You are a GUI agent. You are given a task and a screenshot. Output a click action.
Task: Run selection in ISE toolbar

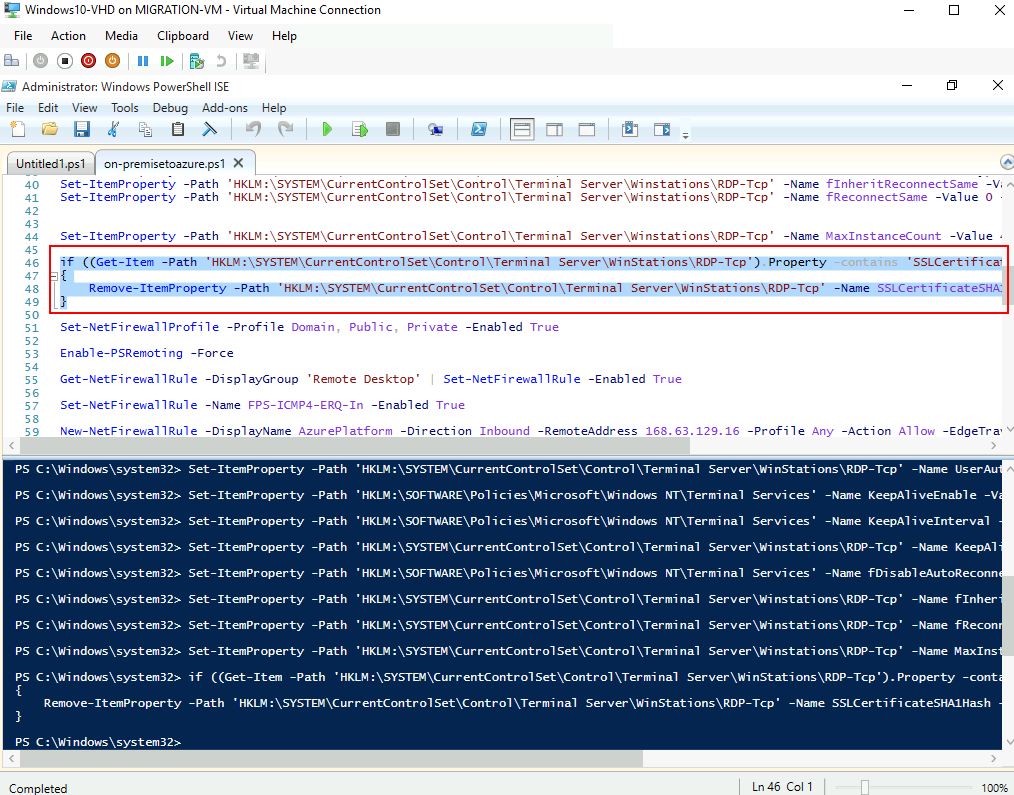click(x=360, y=129)
